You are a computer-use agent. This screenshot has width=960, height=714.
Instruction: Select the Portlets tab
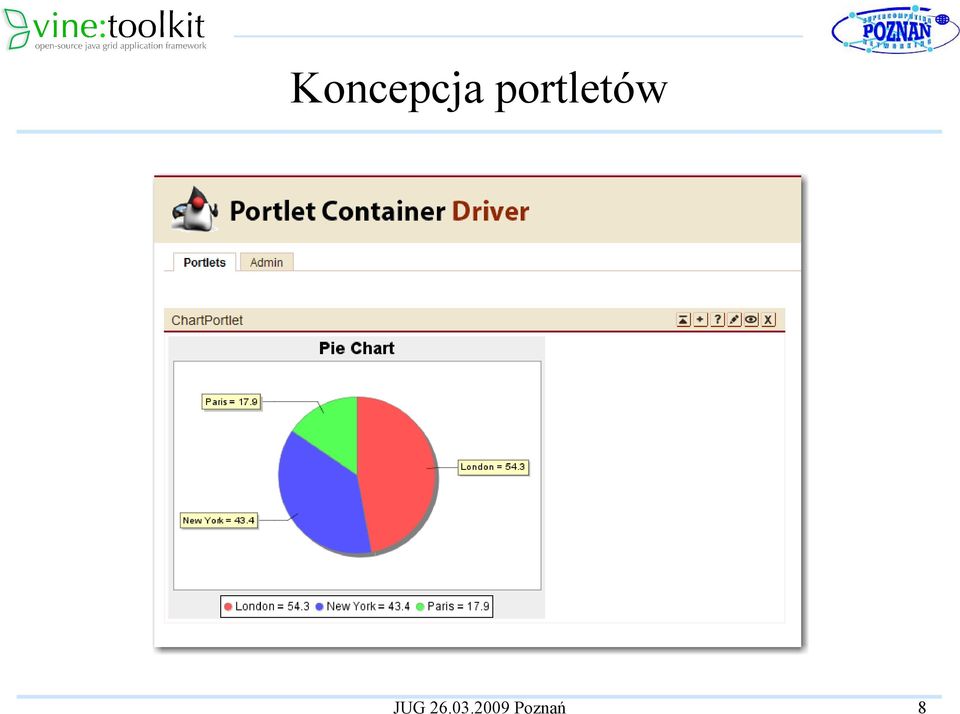point(204,262)
